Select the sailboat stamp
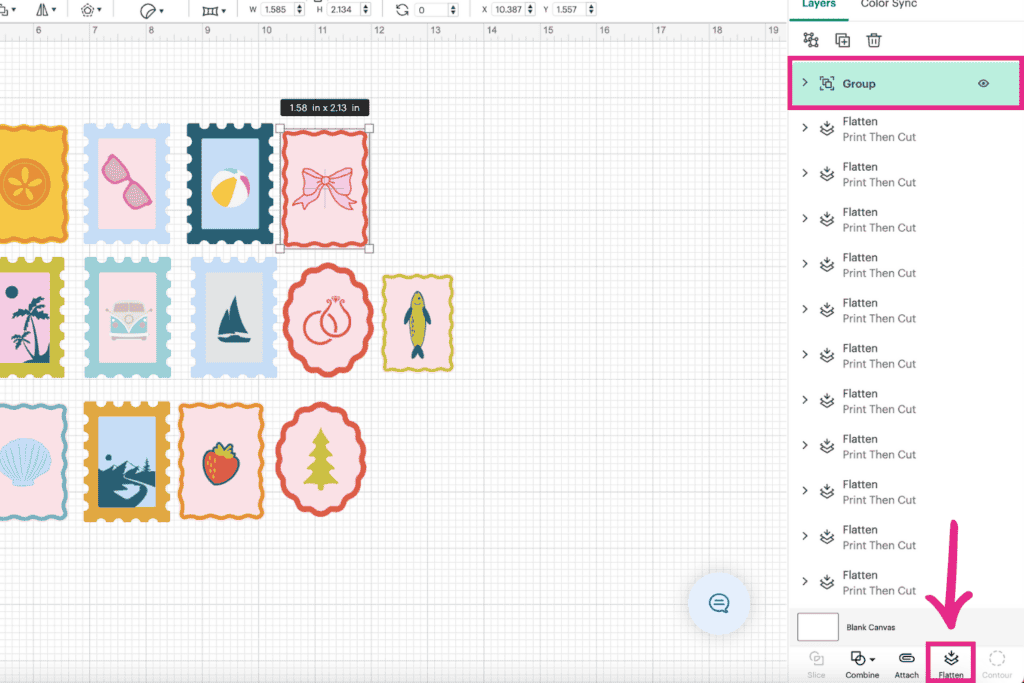This screenshot has width=1024, height=683. (234, 317)
